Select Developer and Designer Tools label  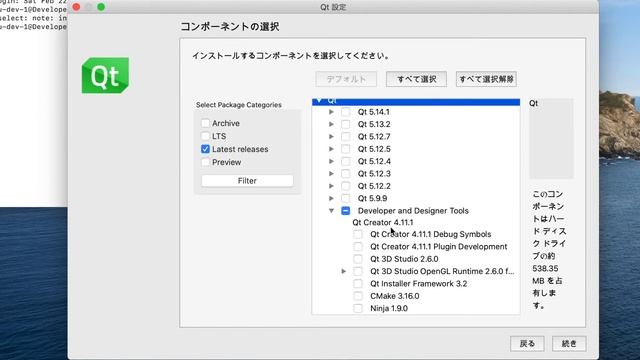click(413, 211)
